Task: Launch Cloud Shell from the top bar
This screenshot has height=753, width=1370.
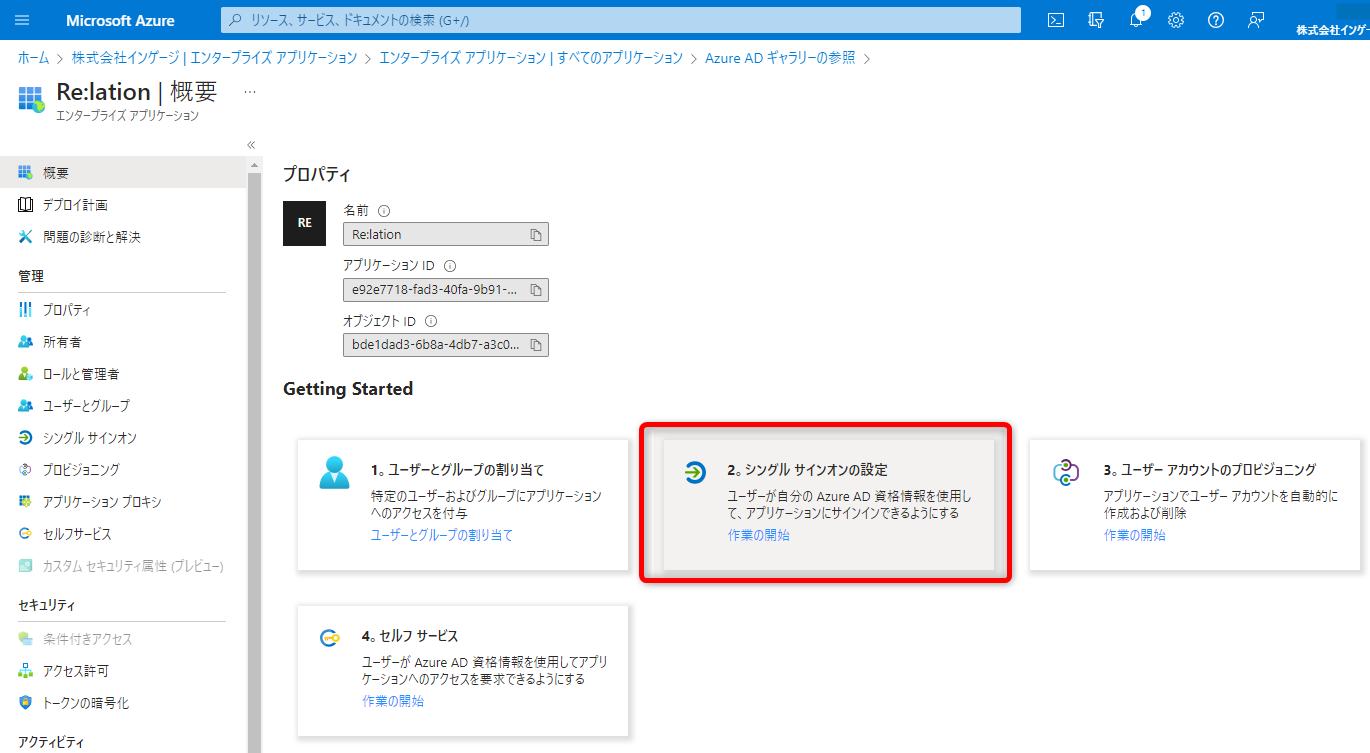Action: pos(1056,20)
